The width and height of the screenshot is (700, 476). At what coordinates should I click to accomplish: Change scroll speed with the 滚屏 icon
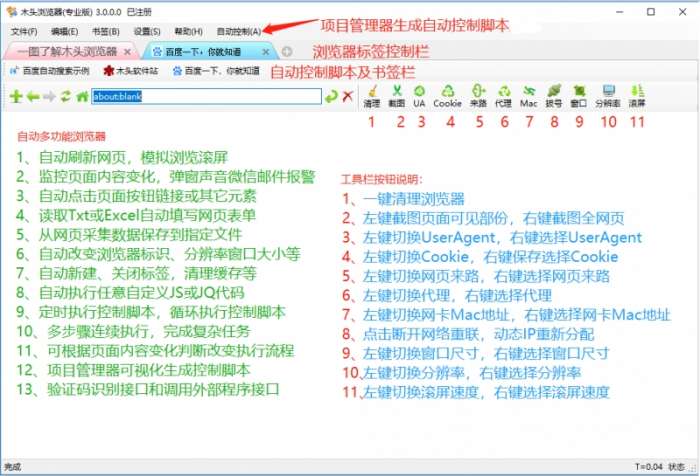pyautogui.click(x=637, y=96)
